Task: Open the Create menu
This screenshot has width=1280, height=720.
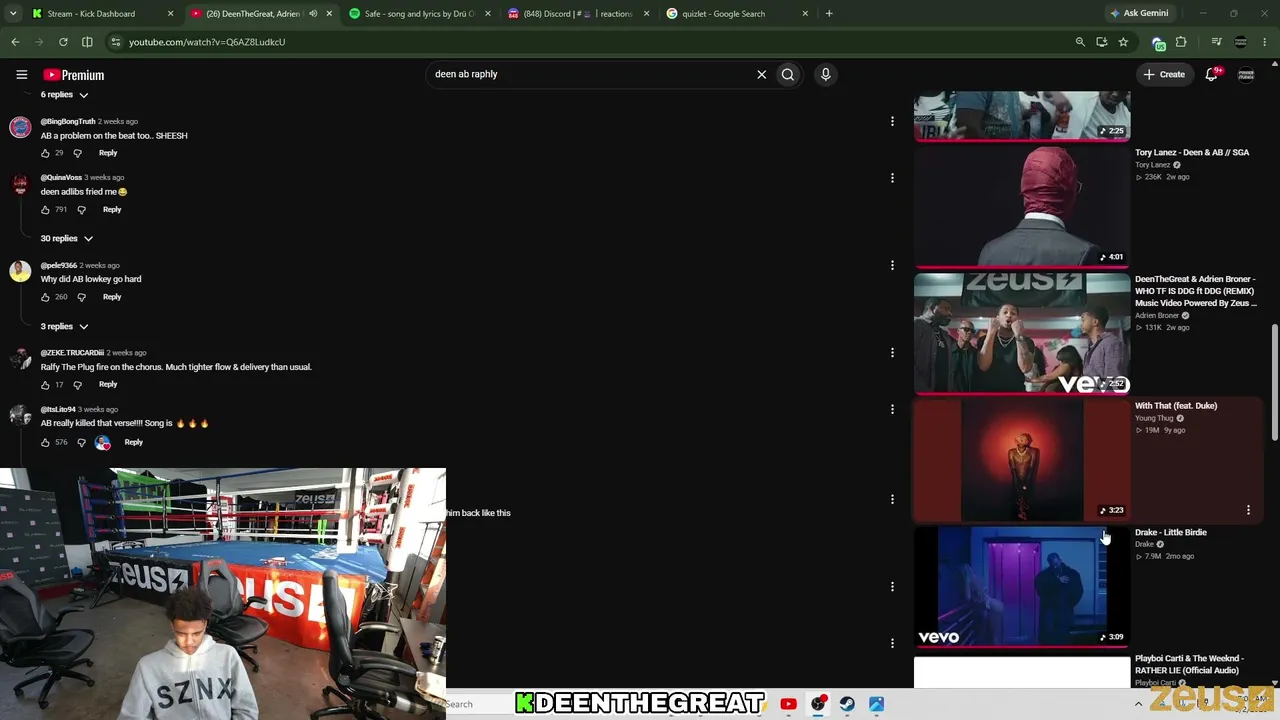Action: click(x=1164, y=74)
